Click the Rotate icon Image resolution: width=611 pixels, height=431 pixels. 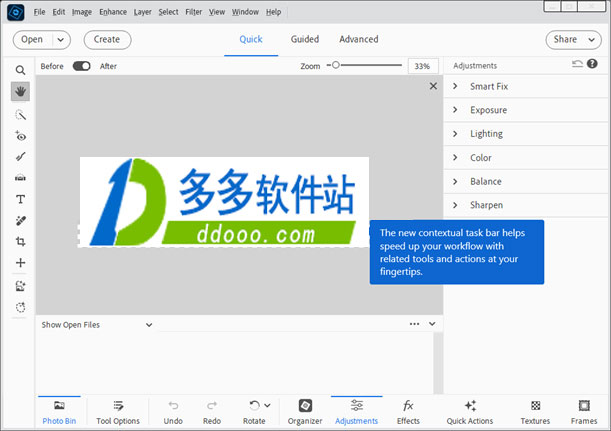(x=254, y=406)
